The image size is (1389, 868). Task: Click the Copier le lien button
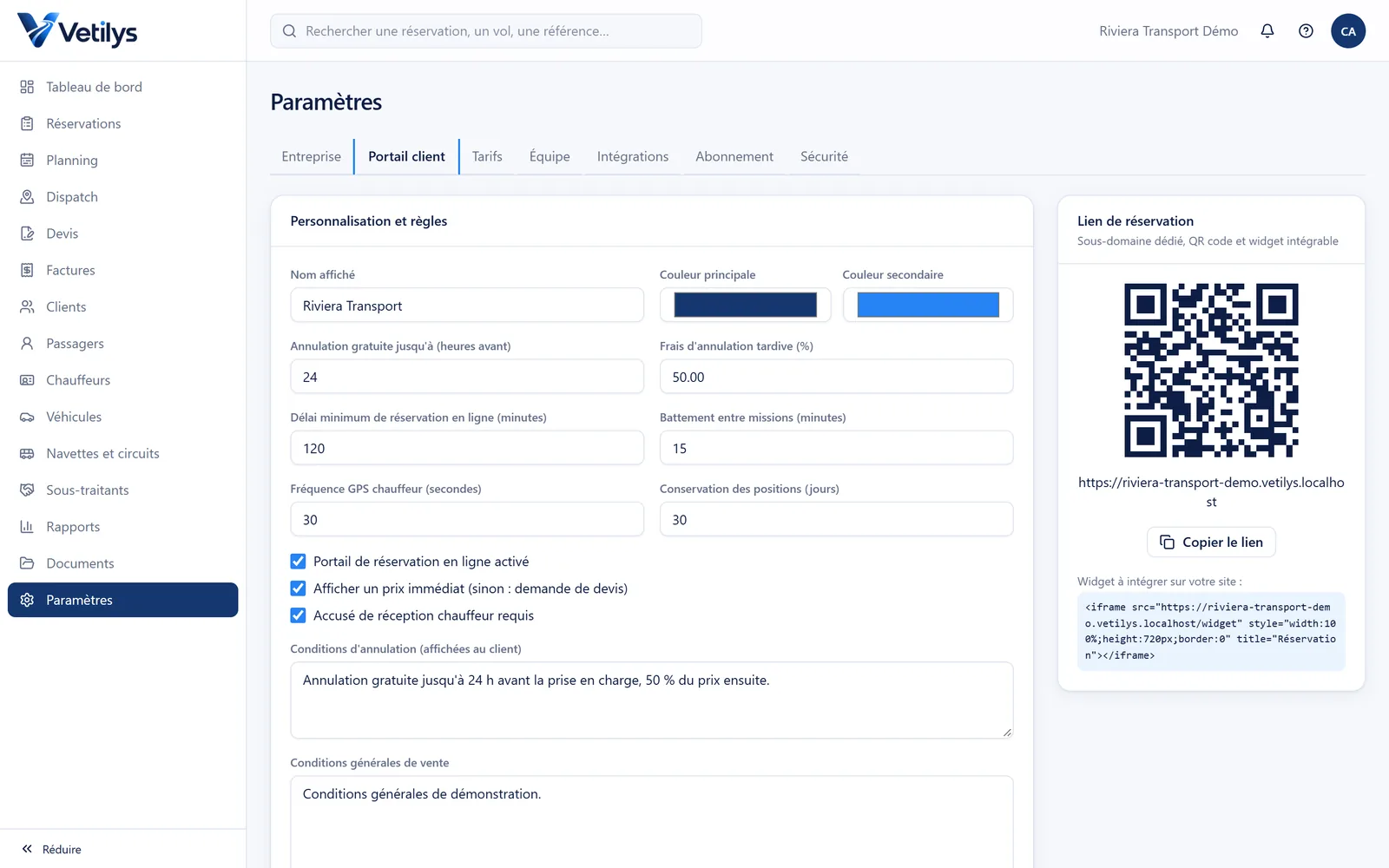point(1211,542)
